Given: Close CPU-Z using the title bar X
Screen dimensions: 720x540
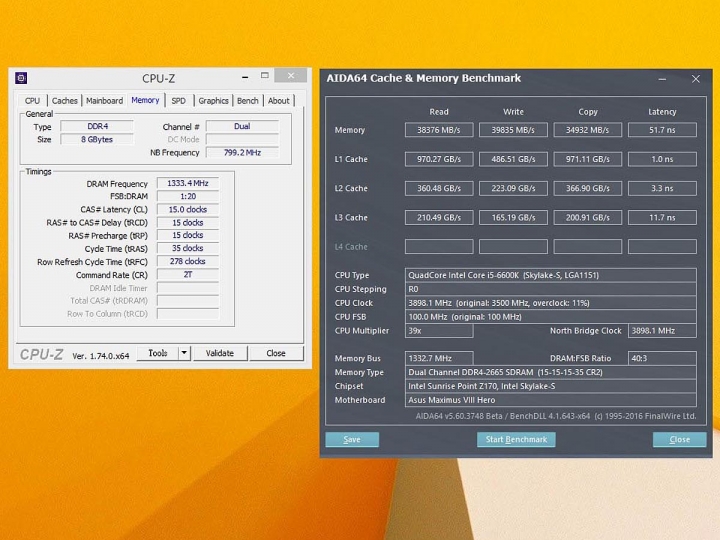Looking at the screenshot, I should [291, 76].
